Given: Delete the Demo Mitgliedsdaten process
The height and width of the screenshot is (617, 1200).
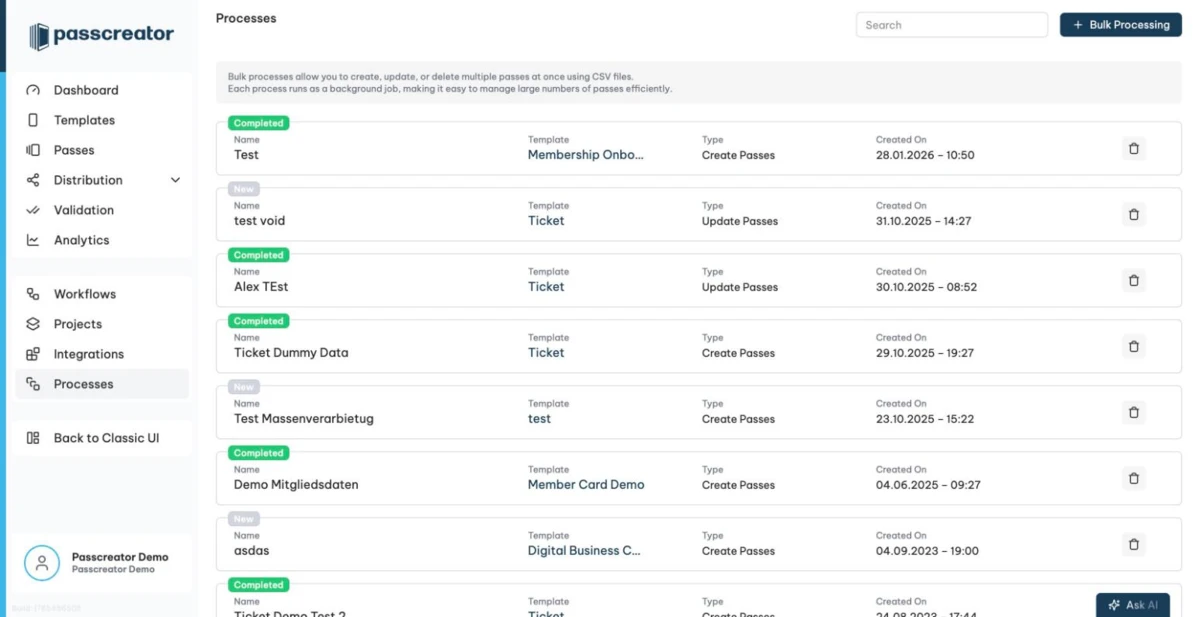Looking at the screenshot, I should [x=1133, y=478].
